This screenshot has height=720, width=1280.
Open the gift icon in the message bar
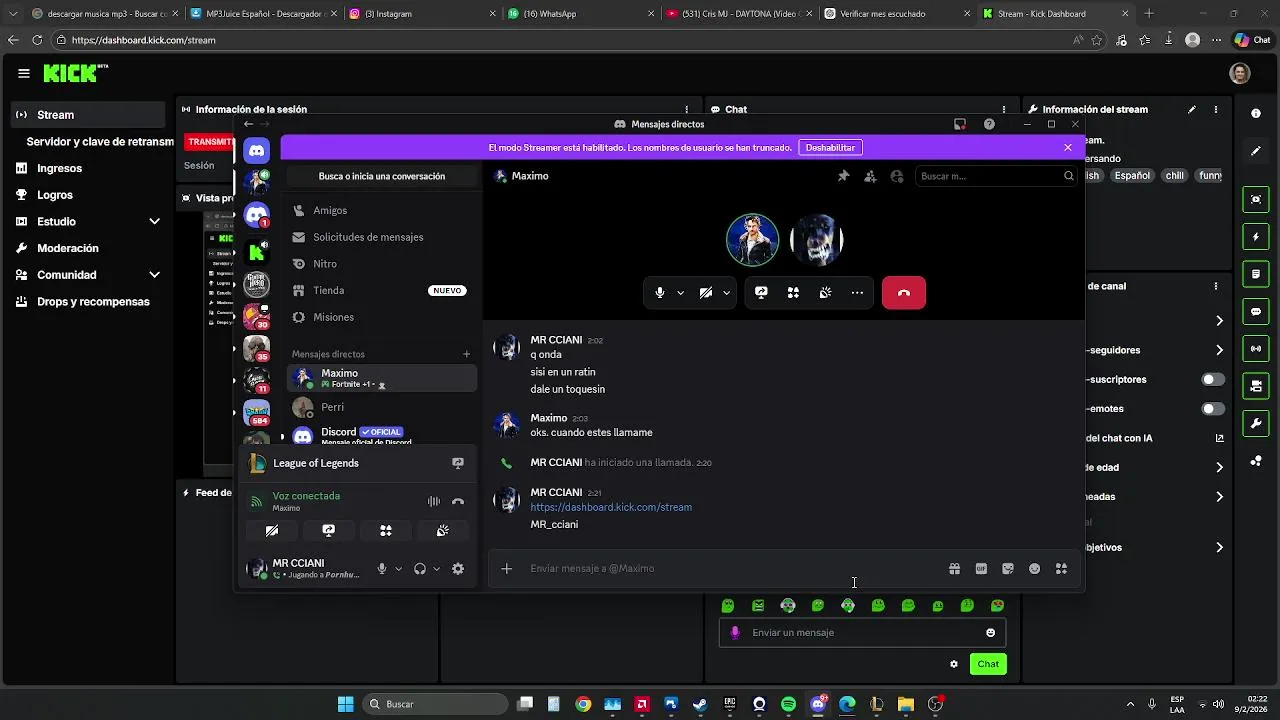coord(954,568)
